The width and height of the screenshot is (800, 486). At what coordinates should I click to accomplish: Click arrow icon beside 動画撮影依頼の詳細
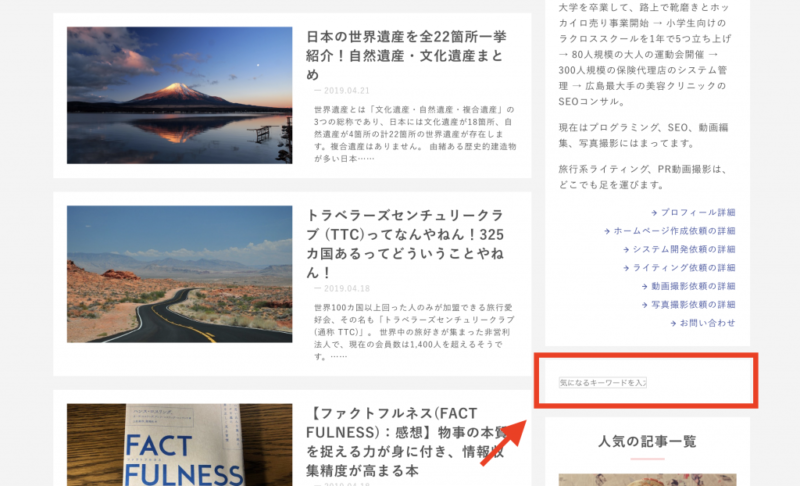645,286
